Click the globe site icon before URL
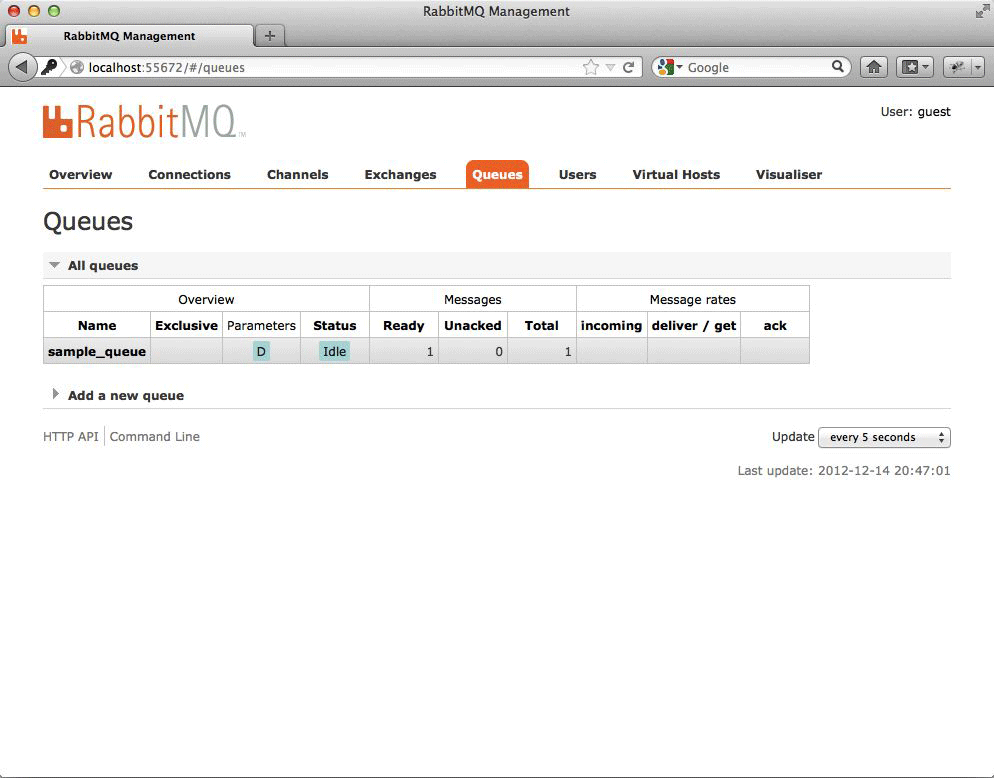994x778 pixels. tap(77, 67)
